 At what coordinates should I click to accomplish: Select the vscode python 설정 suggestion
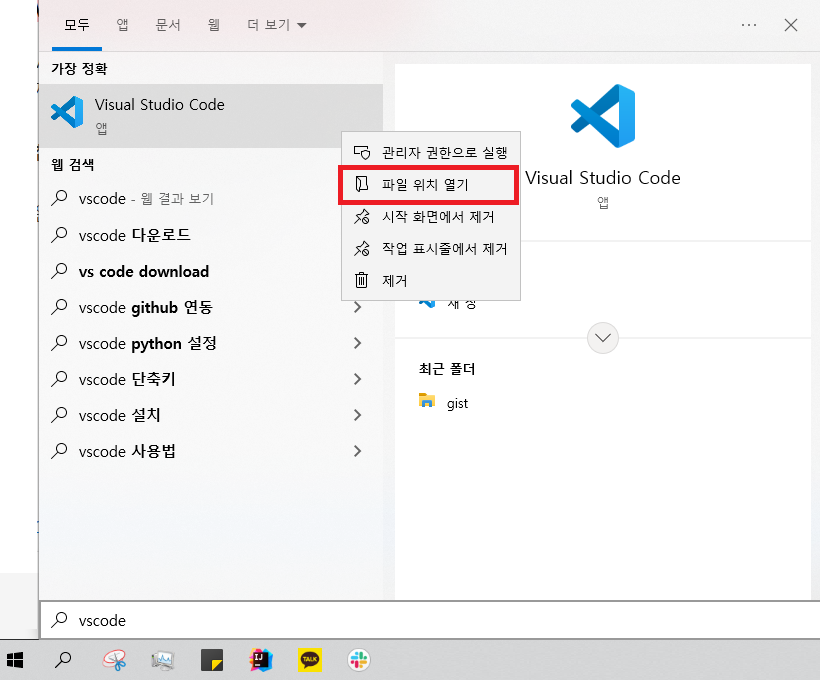pos(211,343)
